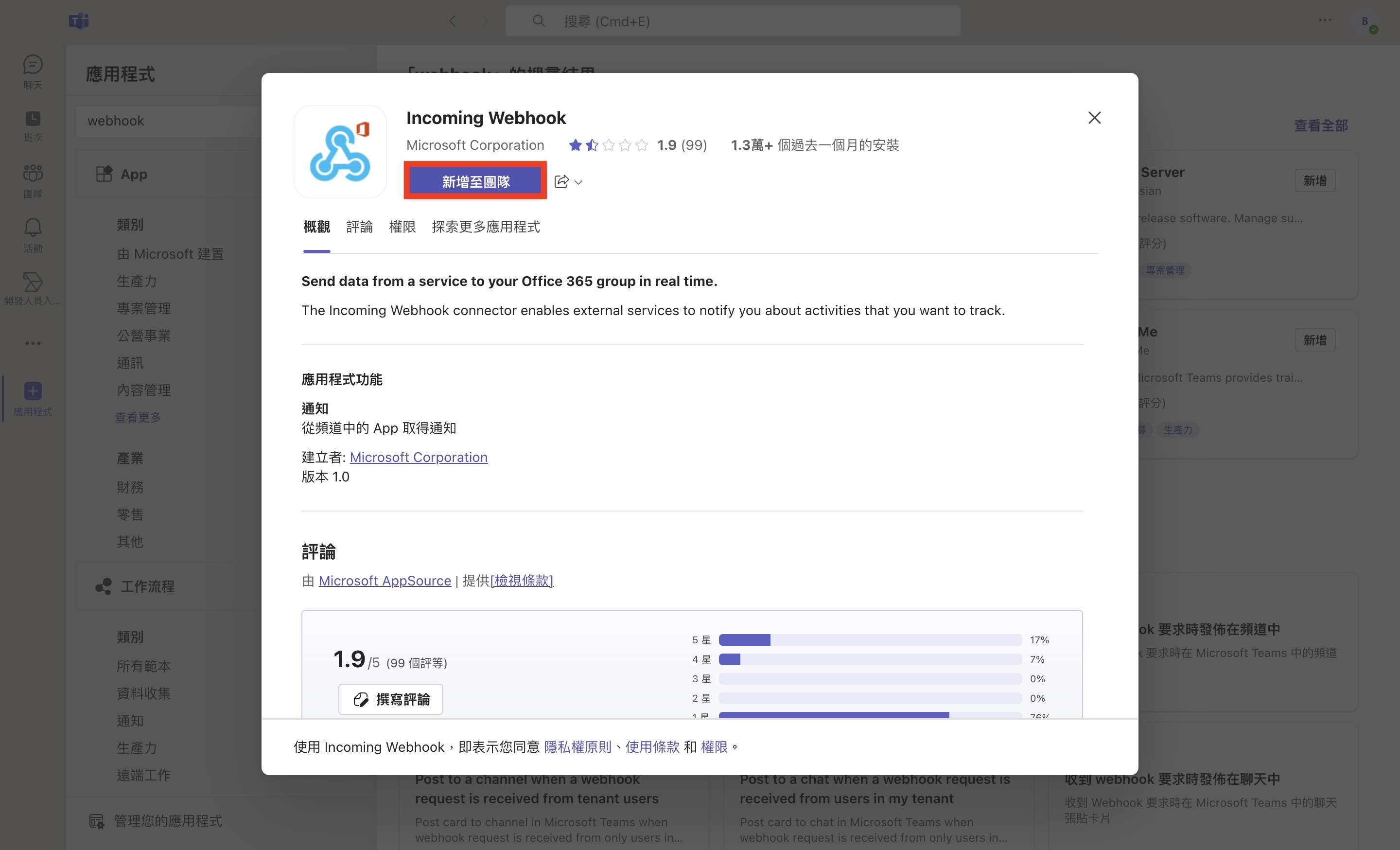Select 內容管理 category
This screenshot has height=850, width=1400.
(x=144, y=390)
